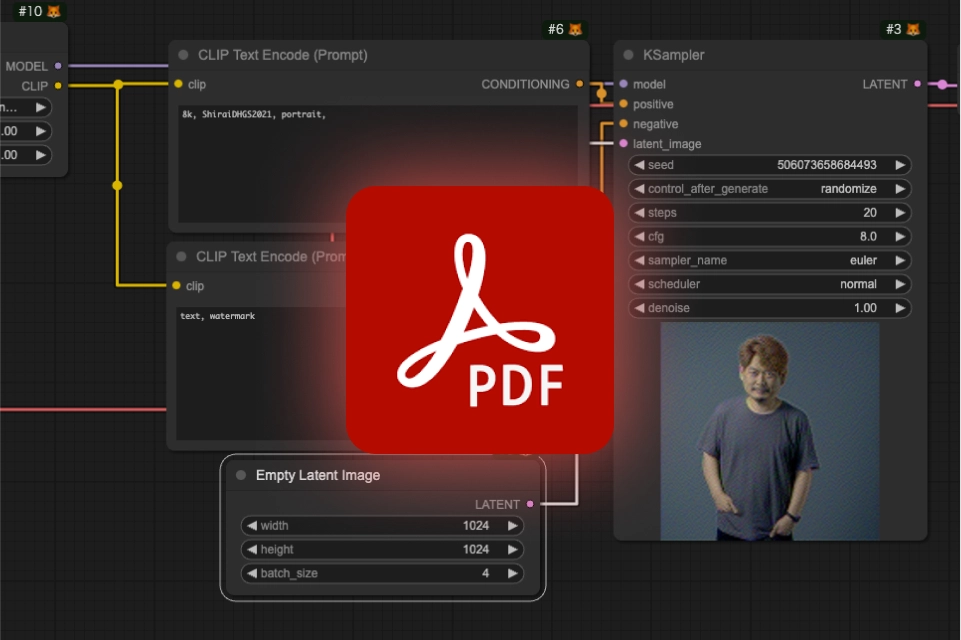Viewport: 961px width, 640px height.
Task: Decrease cfg with the left arrow
Action: pyautogui.click(x=639, y=237)
